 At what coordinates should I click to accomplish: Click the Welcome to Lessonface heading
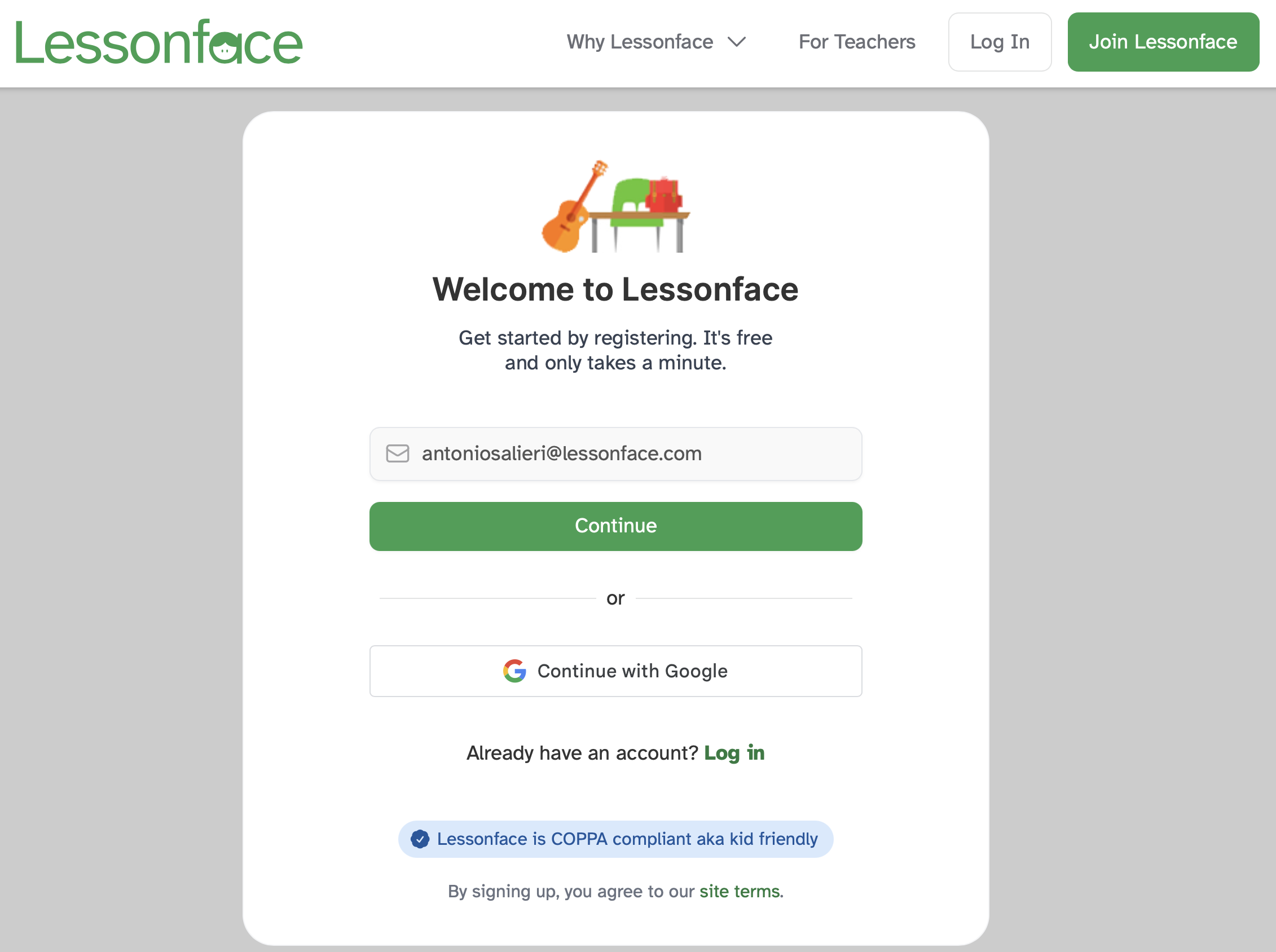pyautogui.click(x=615, y=289)
